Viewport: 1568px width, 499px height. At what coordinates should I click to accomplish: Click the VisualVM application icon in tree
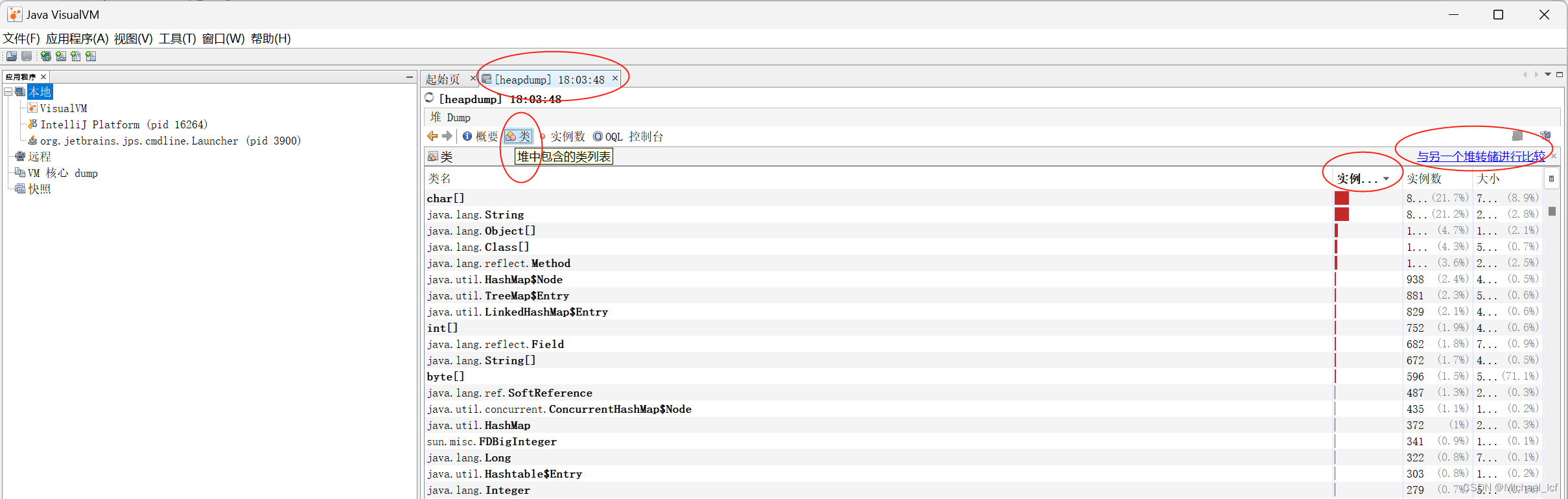point(32,108)
